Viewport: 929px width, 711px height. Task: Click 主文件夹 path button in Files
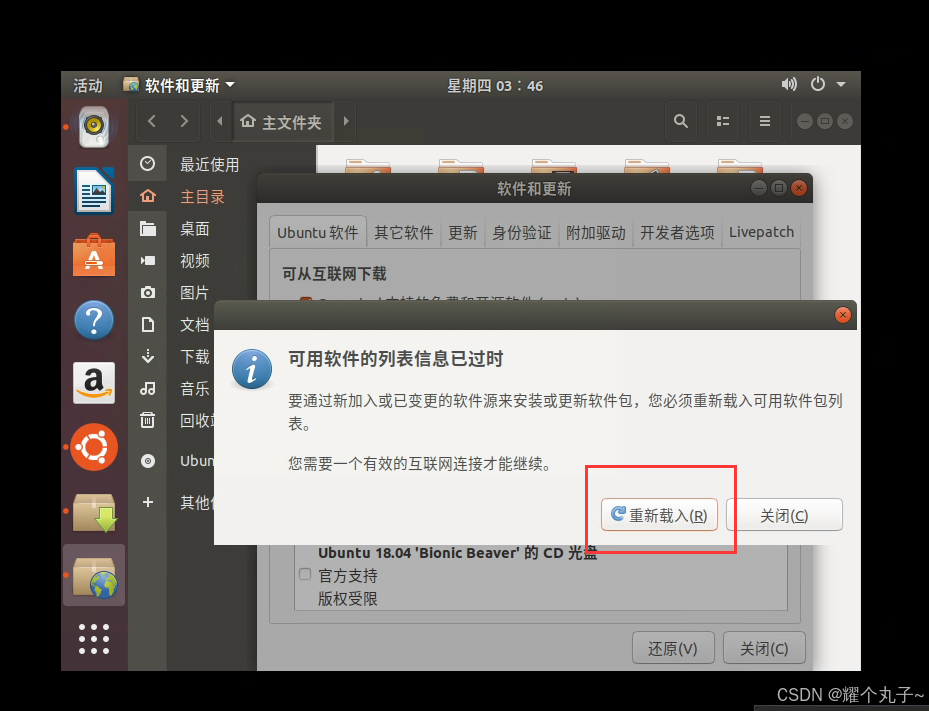pyautogui.click(x=283, y=121)
